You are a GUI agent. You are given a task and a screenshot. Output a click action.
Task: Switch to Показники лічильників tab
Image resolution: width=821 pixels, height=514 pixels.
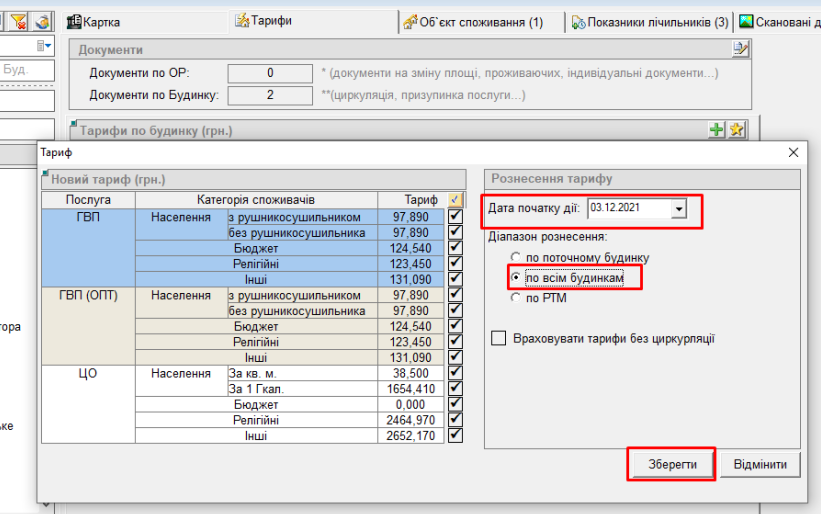coord(650,21)
